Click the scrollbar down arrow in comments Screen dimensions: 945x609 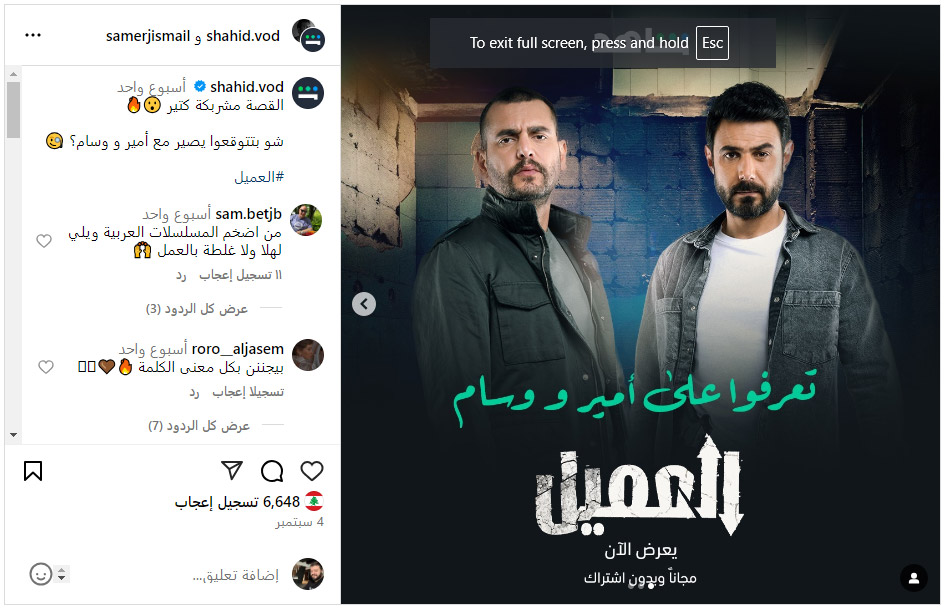coord(13,435)
